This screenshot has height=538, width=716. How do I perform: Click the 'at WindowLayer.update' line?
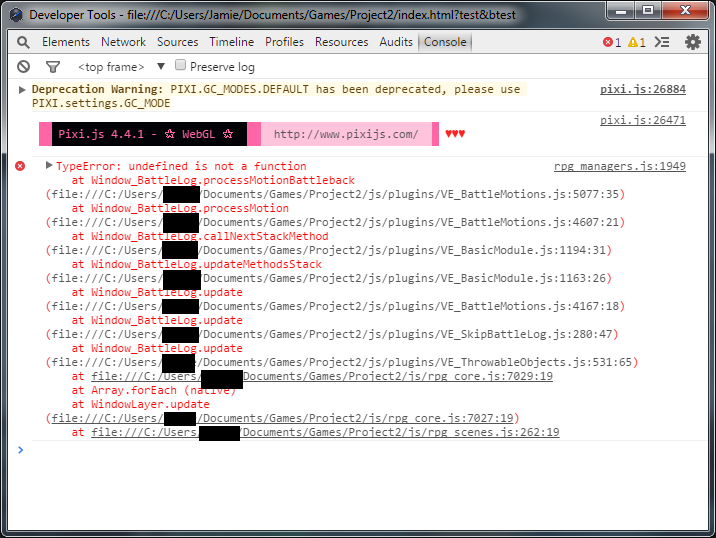(140, 404)
